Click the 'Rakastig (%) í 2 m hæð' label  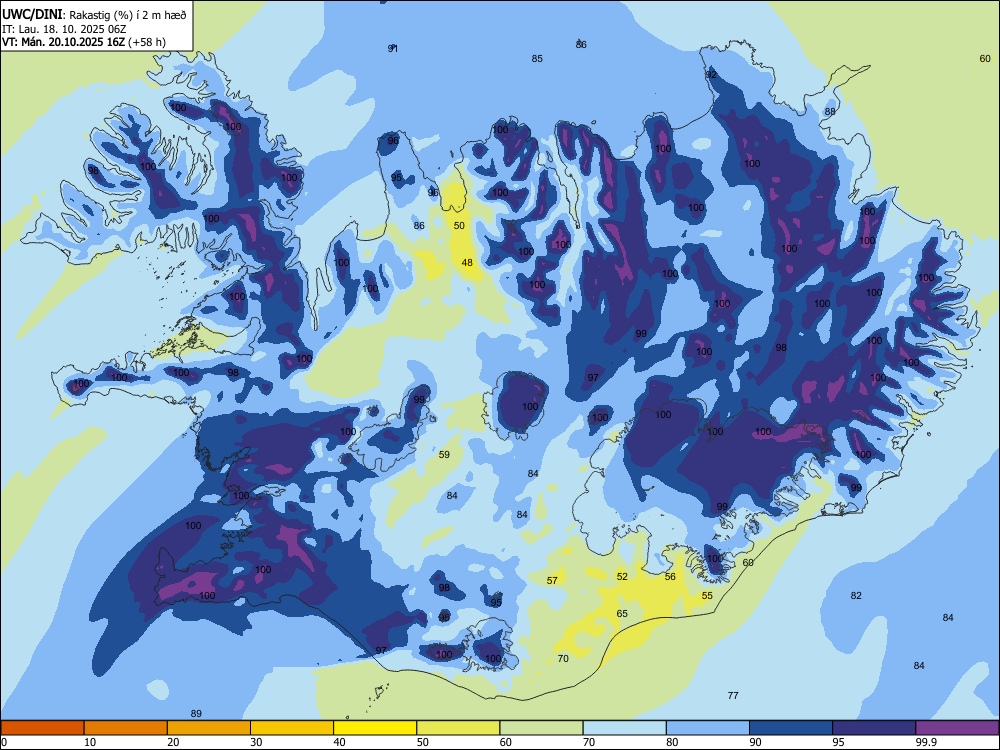pos(128,15)
